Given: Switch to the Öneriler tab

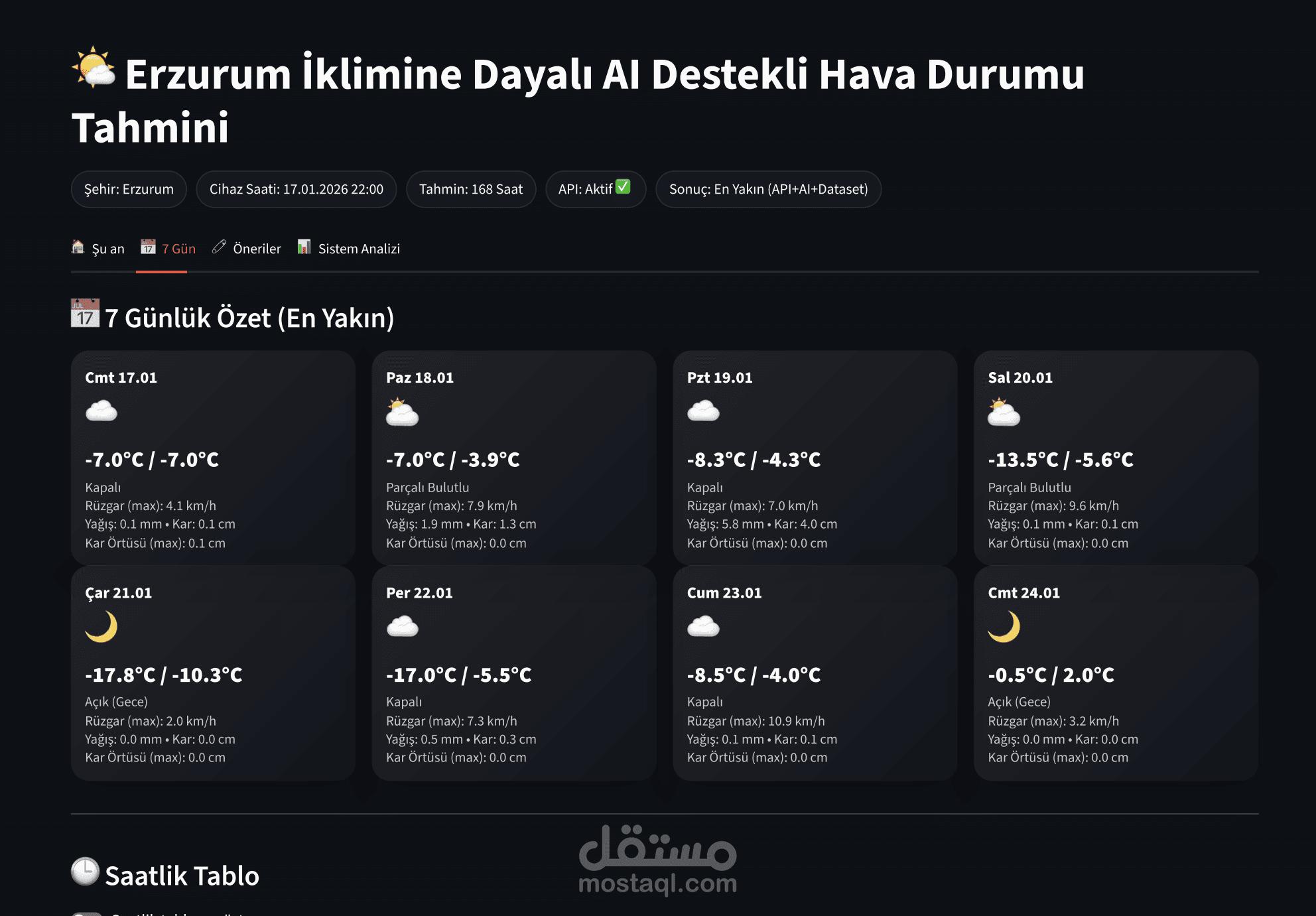Looking at the screenshot, I should pyautogui.click(x=247, y=249).
